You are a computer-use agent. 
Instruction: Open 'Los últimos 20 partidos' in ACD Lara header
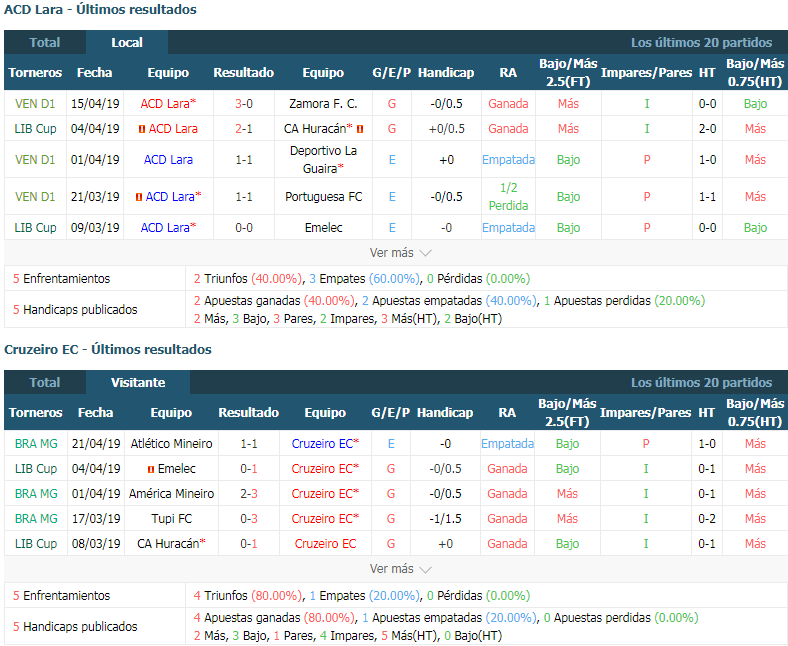(701, 43)
